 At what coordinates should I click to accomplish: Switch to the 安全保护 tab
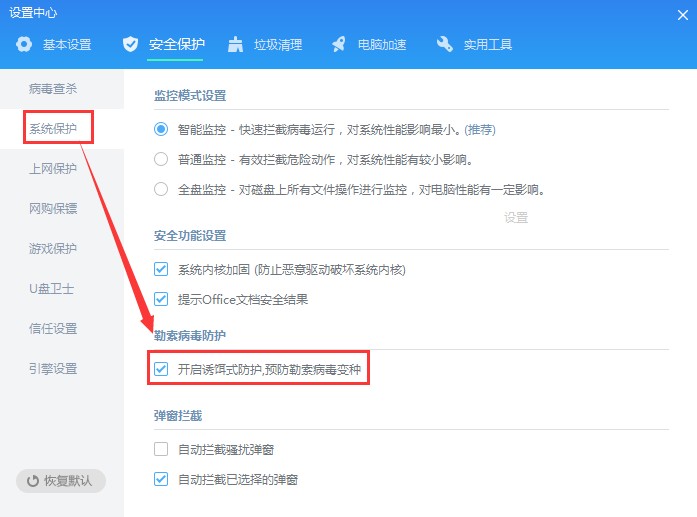(176, 44)
